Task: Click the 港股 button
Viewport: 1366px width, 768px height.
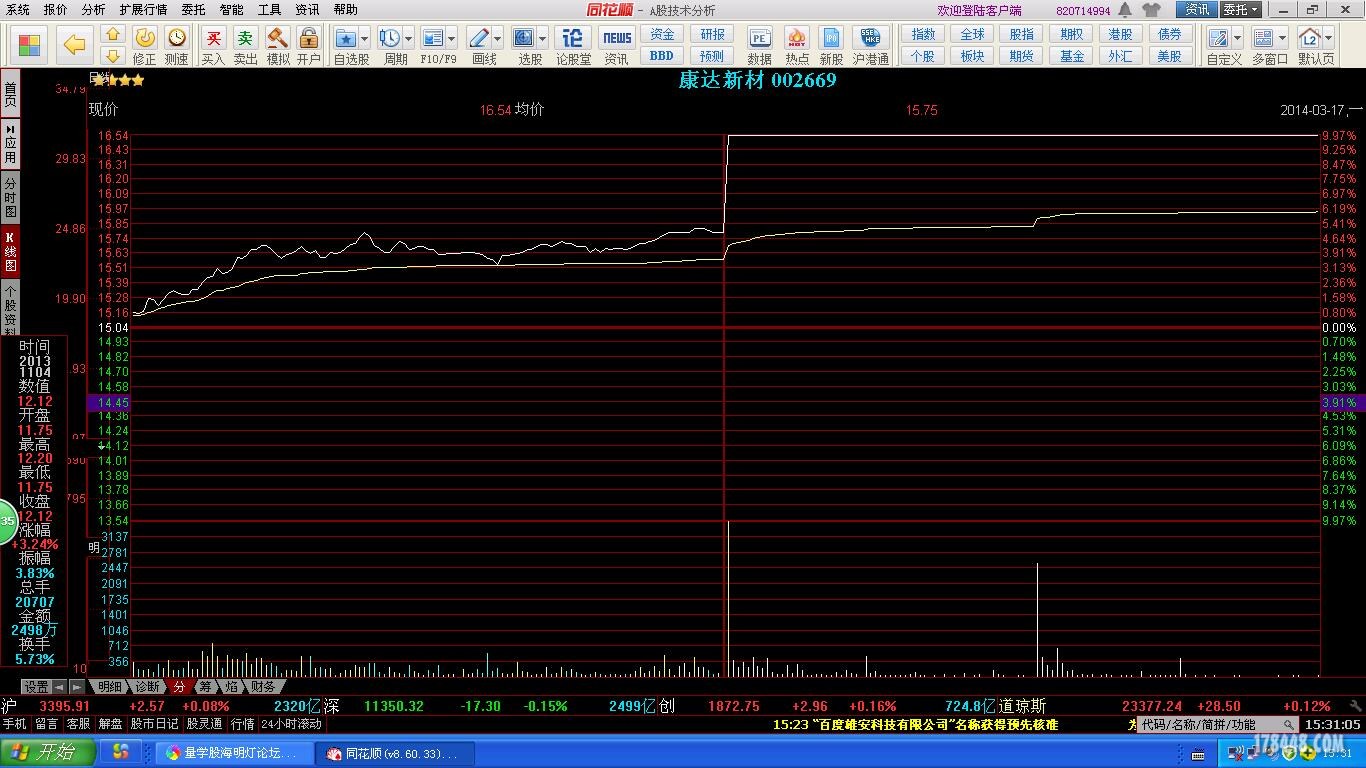Action: [x=1120, y=35]
